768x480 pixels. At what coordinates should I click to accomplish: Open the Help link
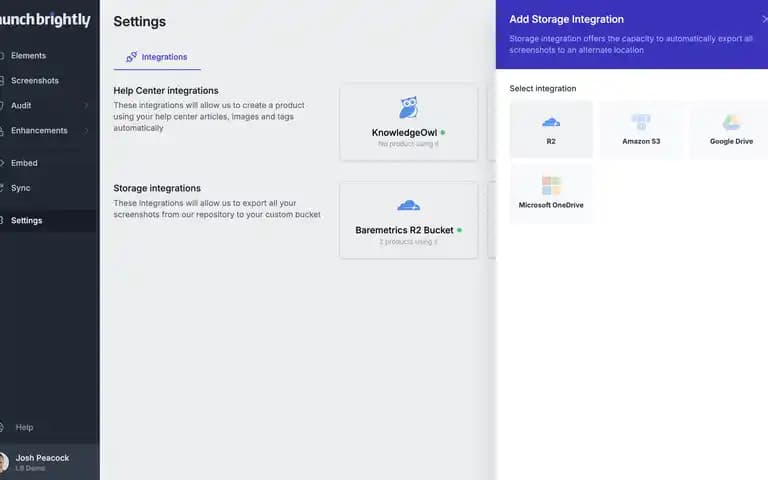tap(24, 428)
